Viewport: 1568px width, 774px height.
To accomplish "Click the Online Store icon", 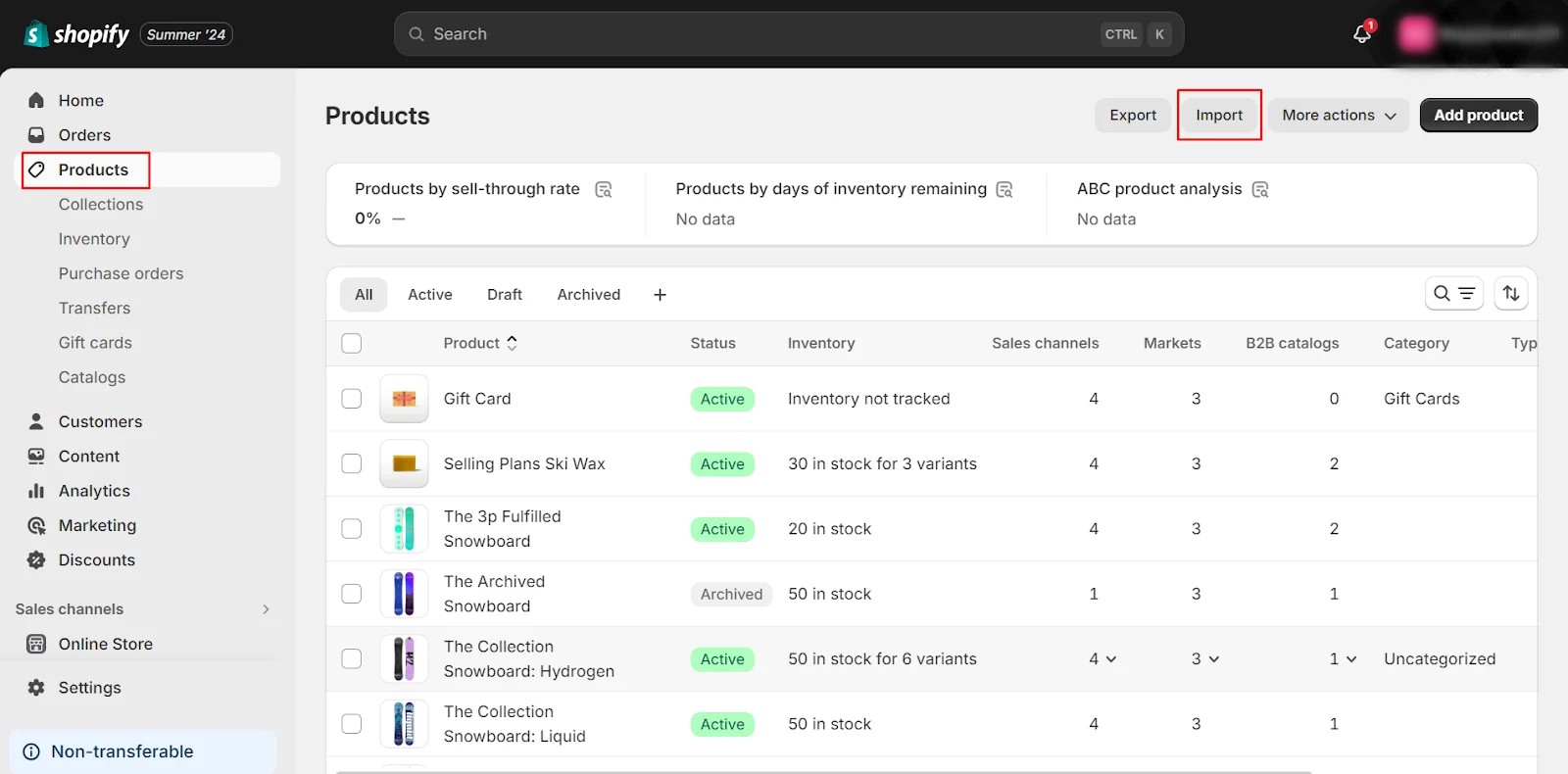I will (x=36, y=644).
